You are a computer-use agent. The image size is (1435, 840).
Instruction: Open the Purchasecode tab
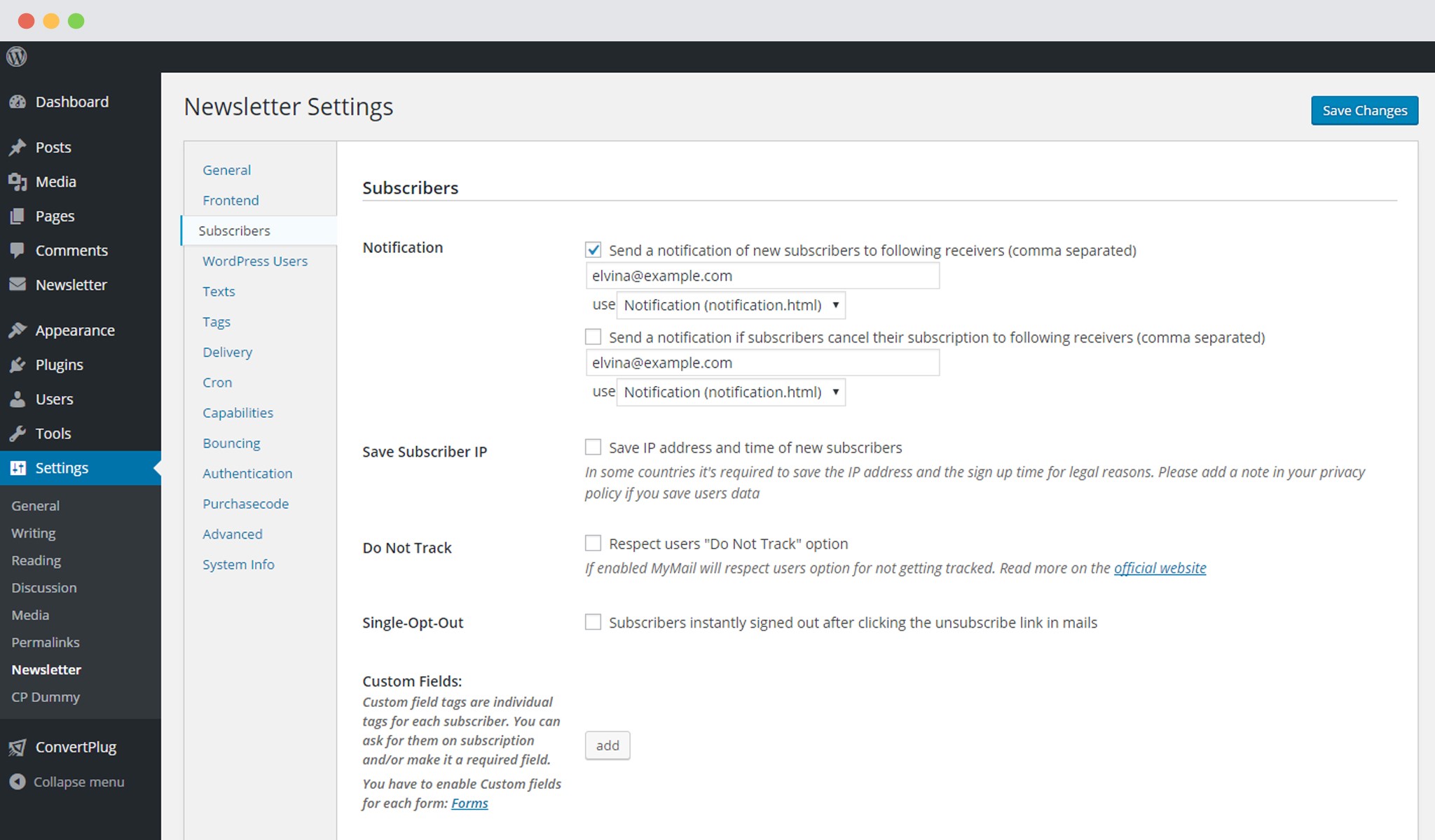point(245,504)
